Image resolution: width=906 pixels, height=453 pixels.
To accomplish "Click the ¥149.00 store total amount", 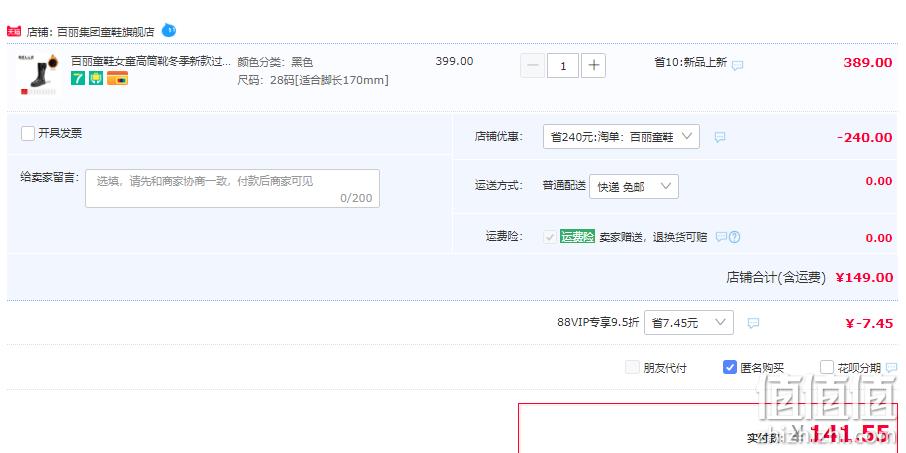I will (x=864, y=277).
